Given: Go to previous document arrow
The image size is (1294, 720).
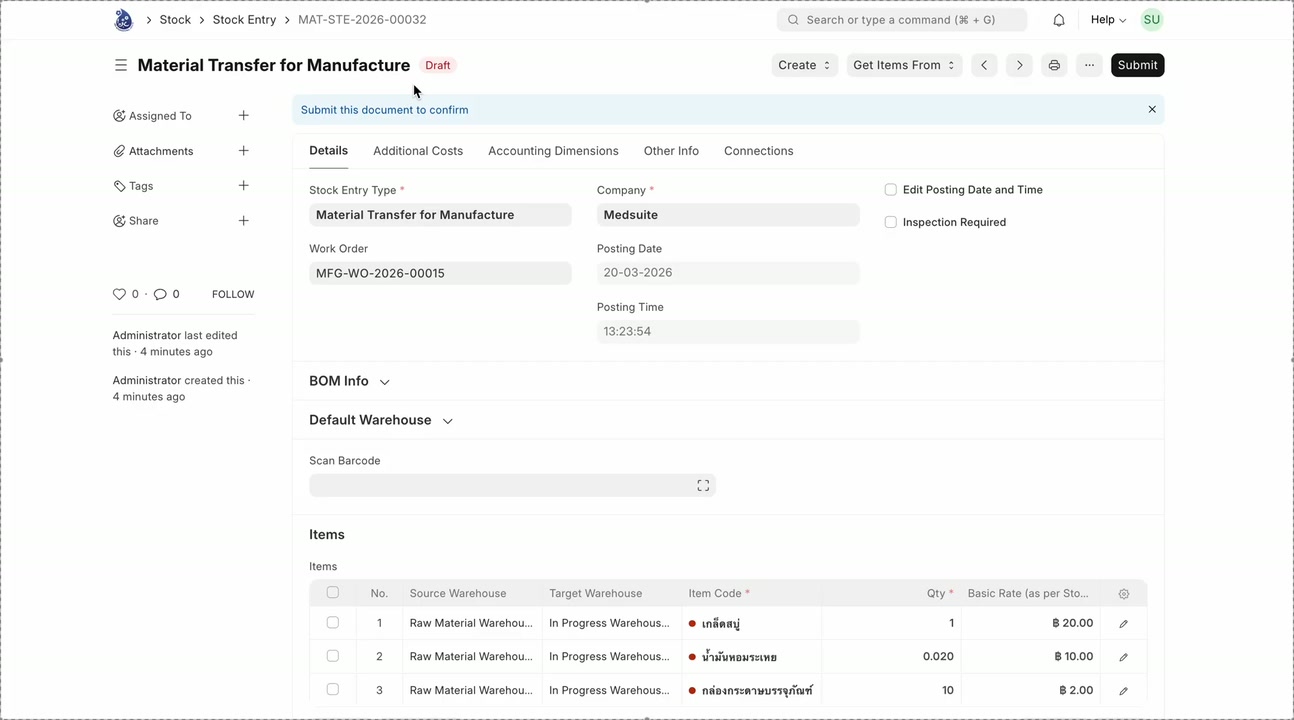Looking at the screenshot, I should [984, 65].
